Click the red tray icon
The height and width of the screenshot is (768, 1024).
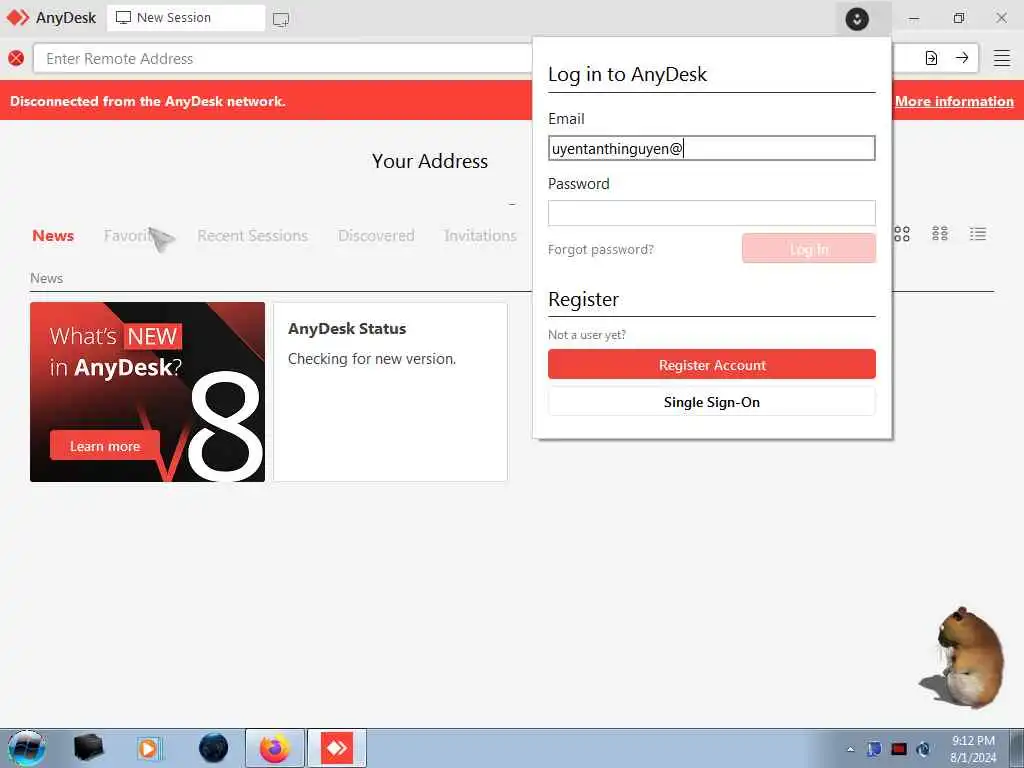[x=899, y=749]
